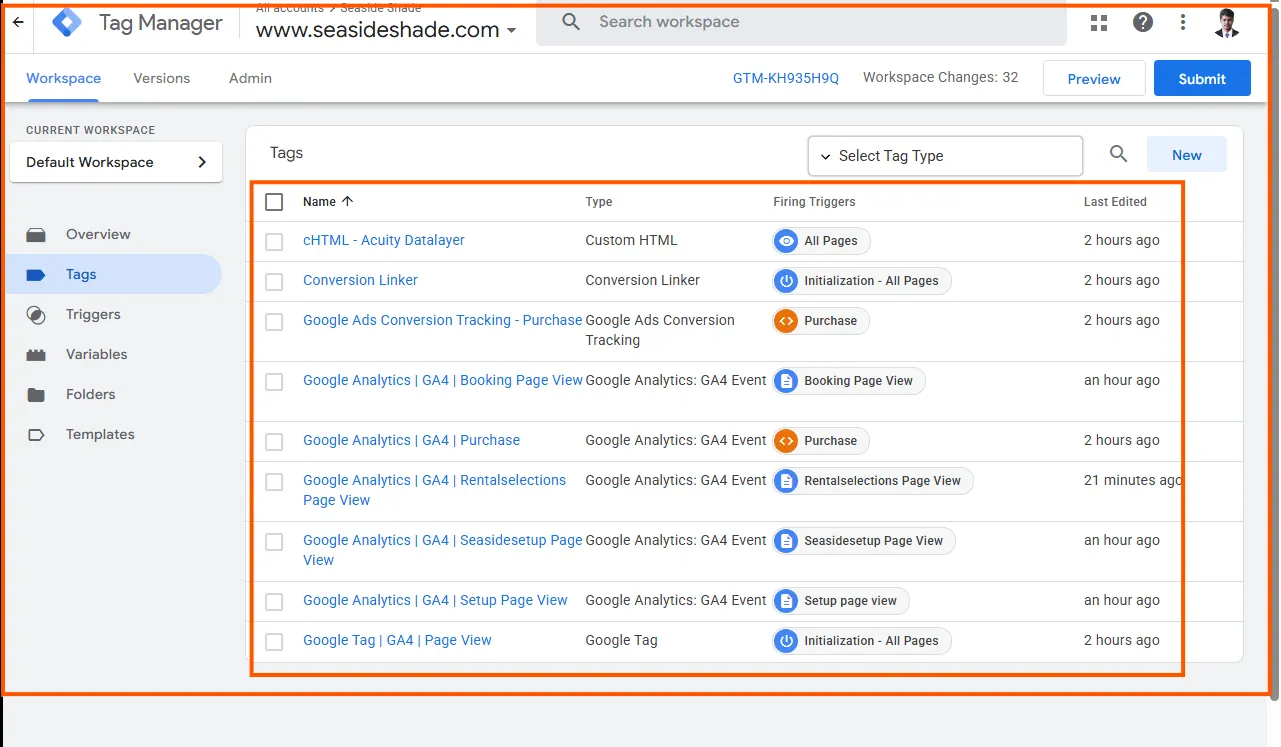1281x747 pixels.
Task: Click the Submit button
Action: 1202,79
